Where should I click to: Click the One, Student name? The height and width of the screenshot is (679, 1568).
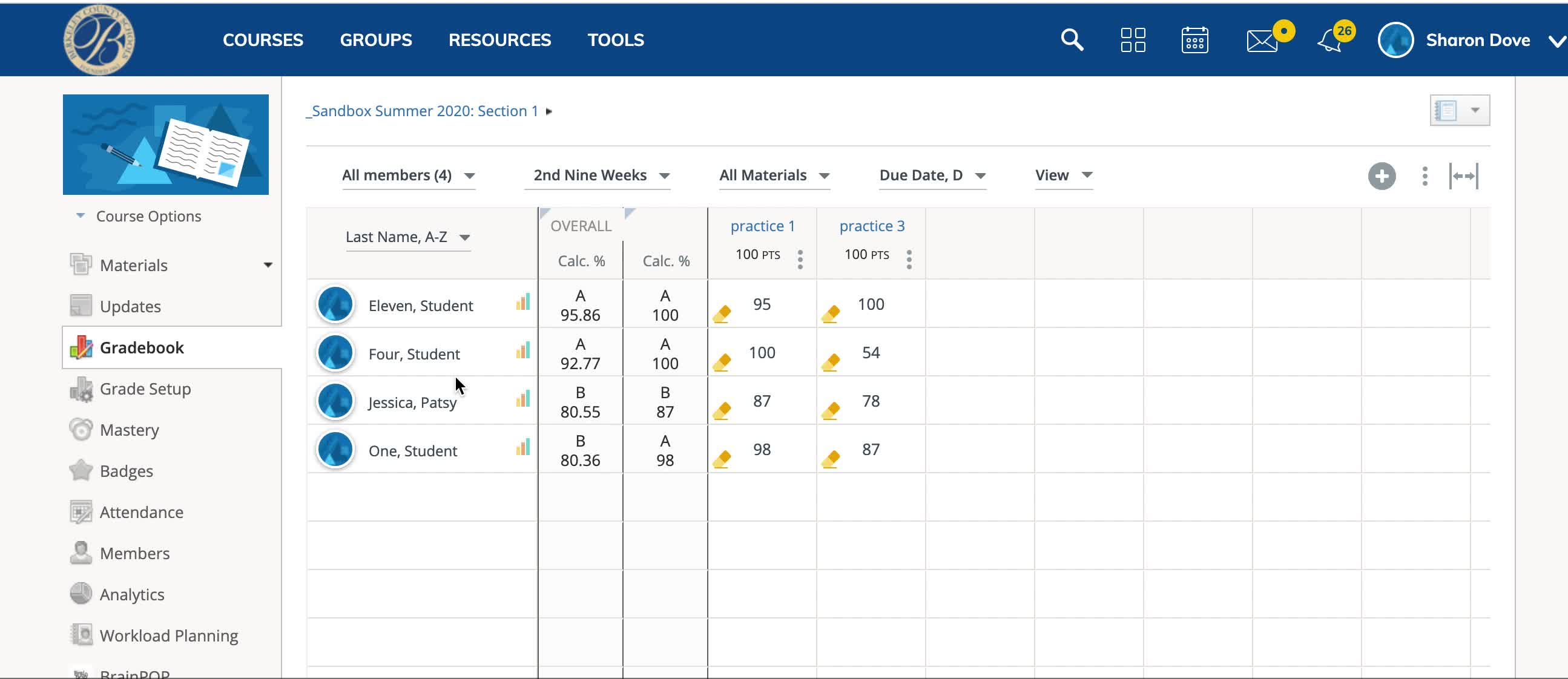[x=413, y=451]
